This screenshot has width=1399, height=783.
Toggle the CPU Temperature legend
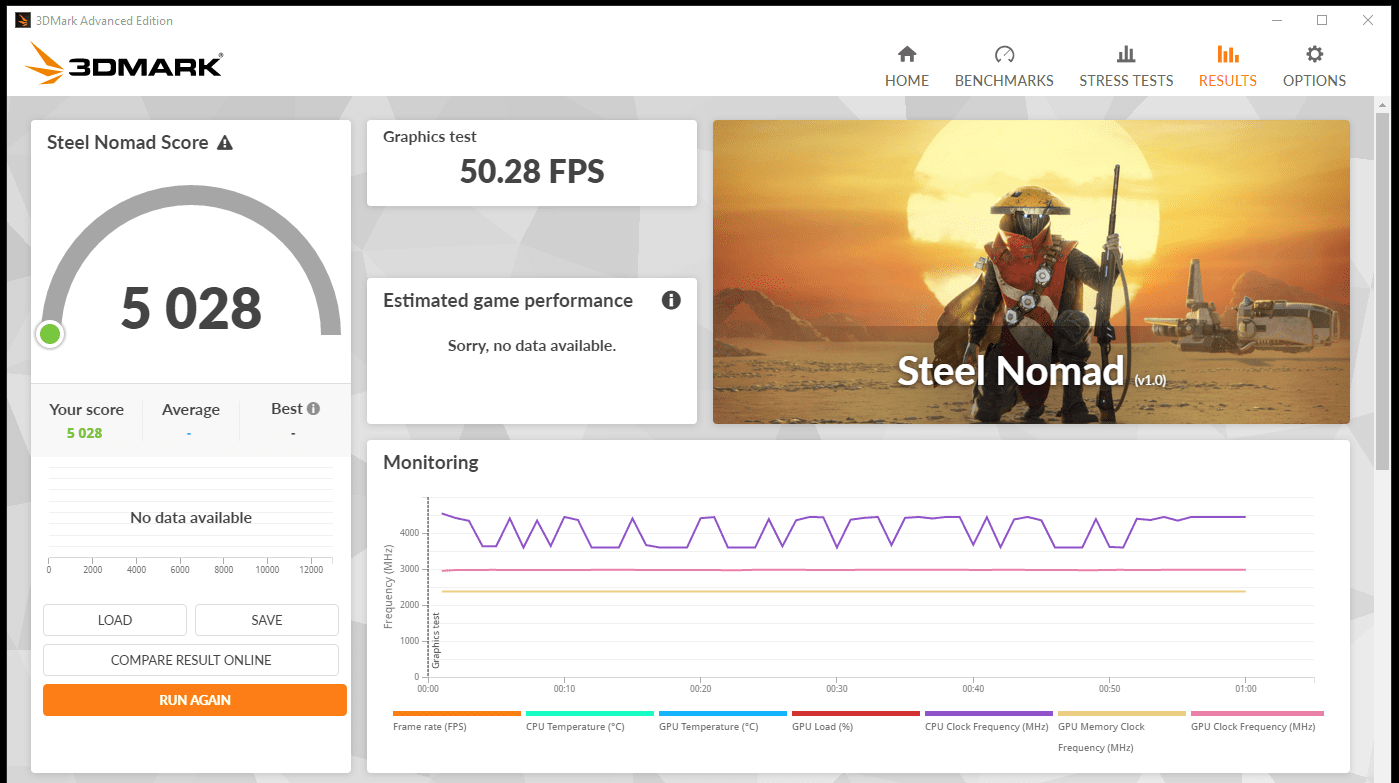(590, 721)
